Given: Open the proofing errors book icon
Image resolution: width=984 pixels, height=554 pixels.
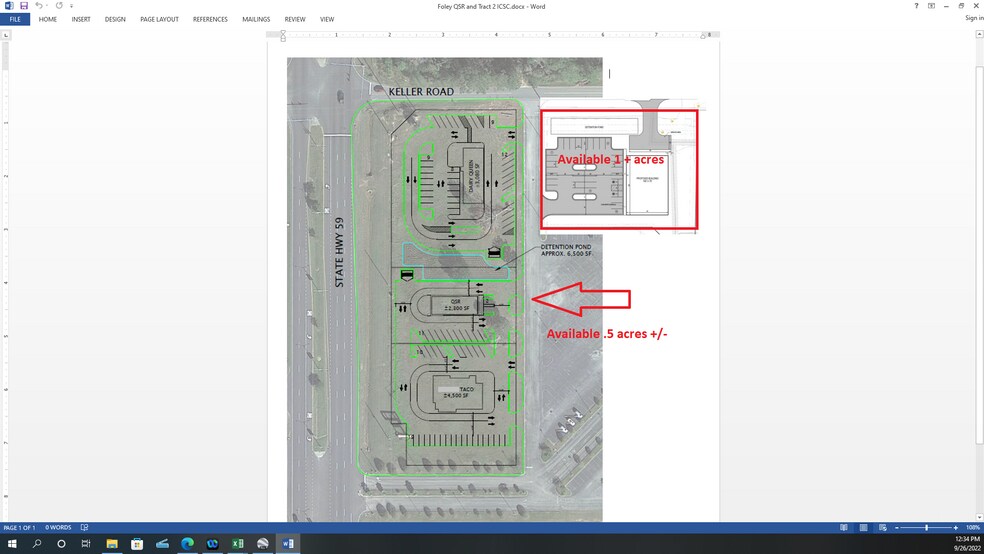Looking at the screenshot, I should click(x=84, y=527).
